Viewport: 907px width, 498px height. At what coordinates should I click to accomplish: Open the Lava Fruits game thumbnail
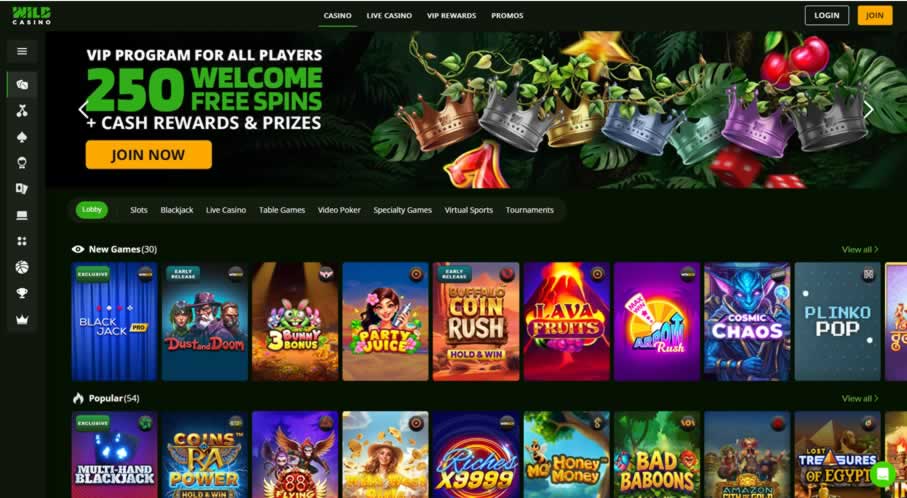pyautogui.click(x=566, y=322)
